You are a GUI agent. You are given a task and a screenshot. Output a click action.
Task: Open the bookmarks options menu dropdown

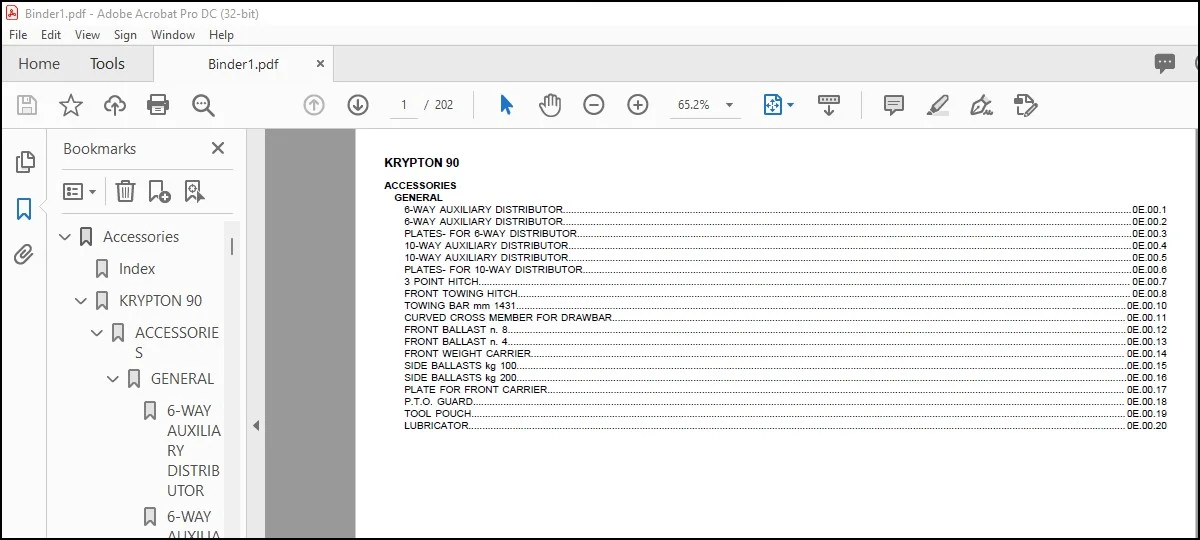pyautogui.click(x=80, y=191)
